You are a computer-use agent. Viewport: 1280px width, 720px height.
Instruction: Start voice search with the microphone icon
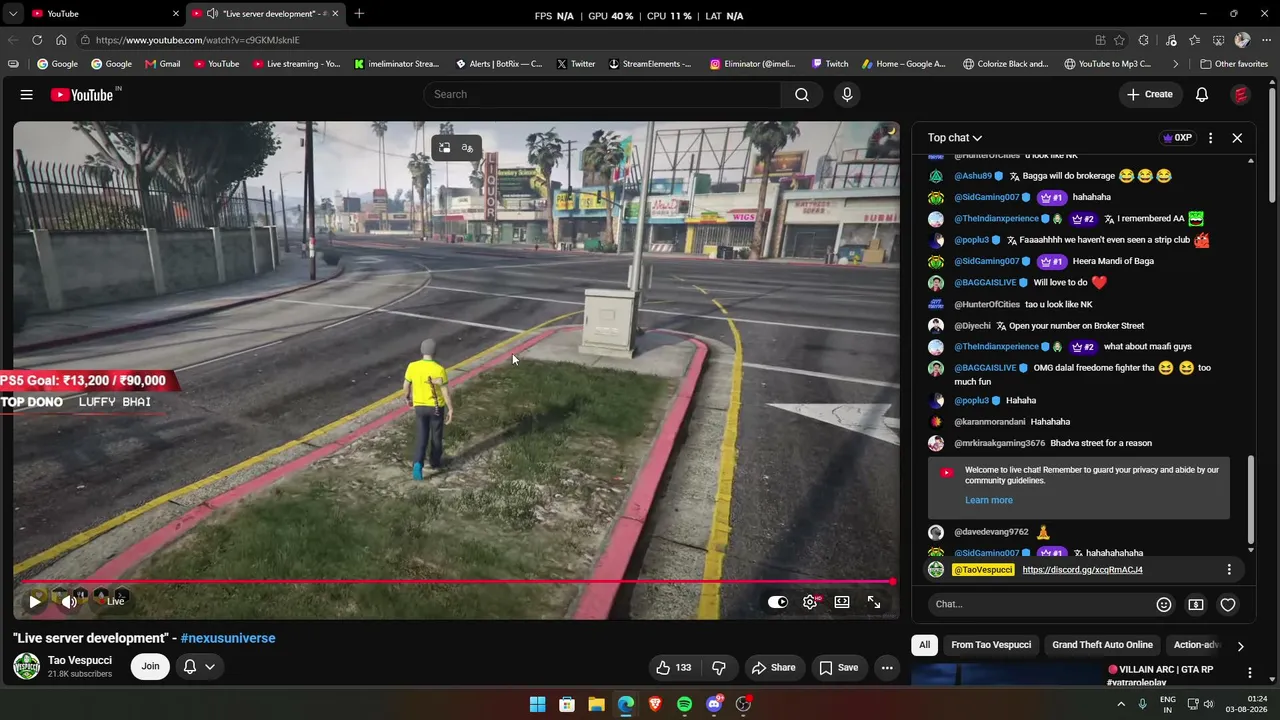[x=847, y=94]
